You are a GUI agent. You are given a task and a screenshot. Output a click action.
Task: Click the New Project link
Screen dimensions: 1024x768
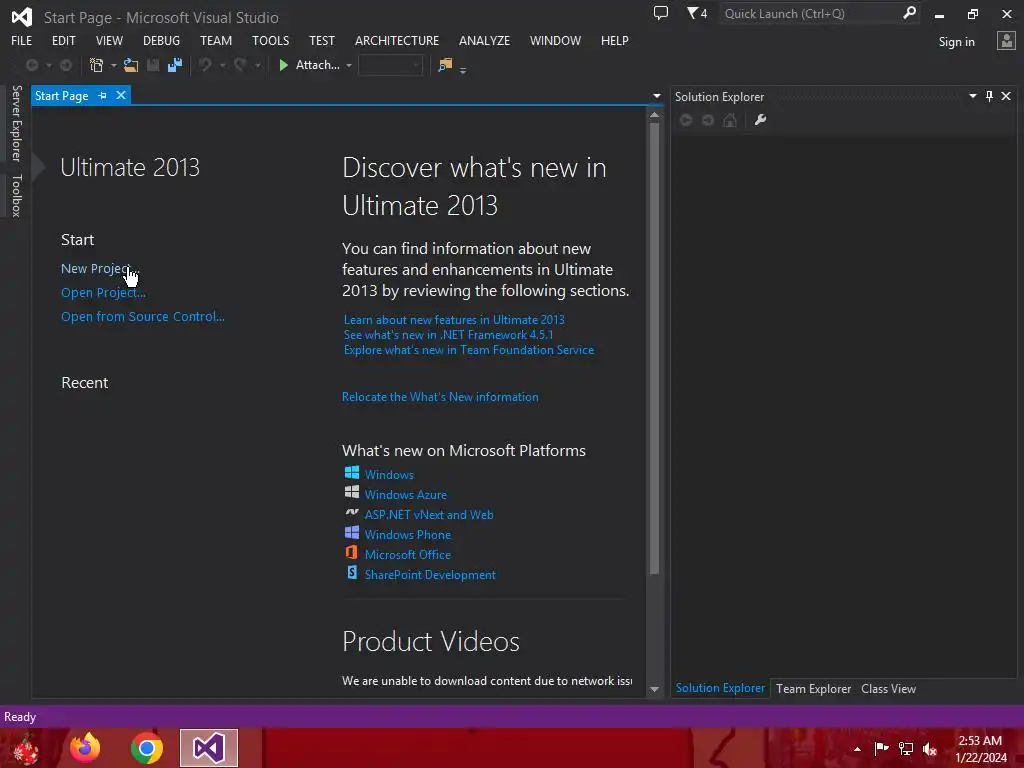coord(100,268)
